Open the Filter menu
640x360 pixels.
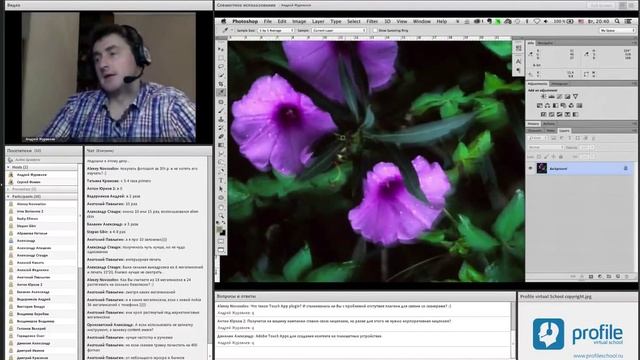coord(372,21)
